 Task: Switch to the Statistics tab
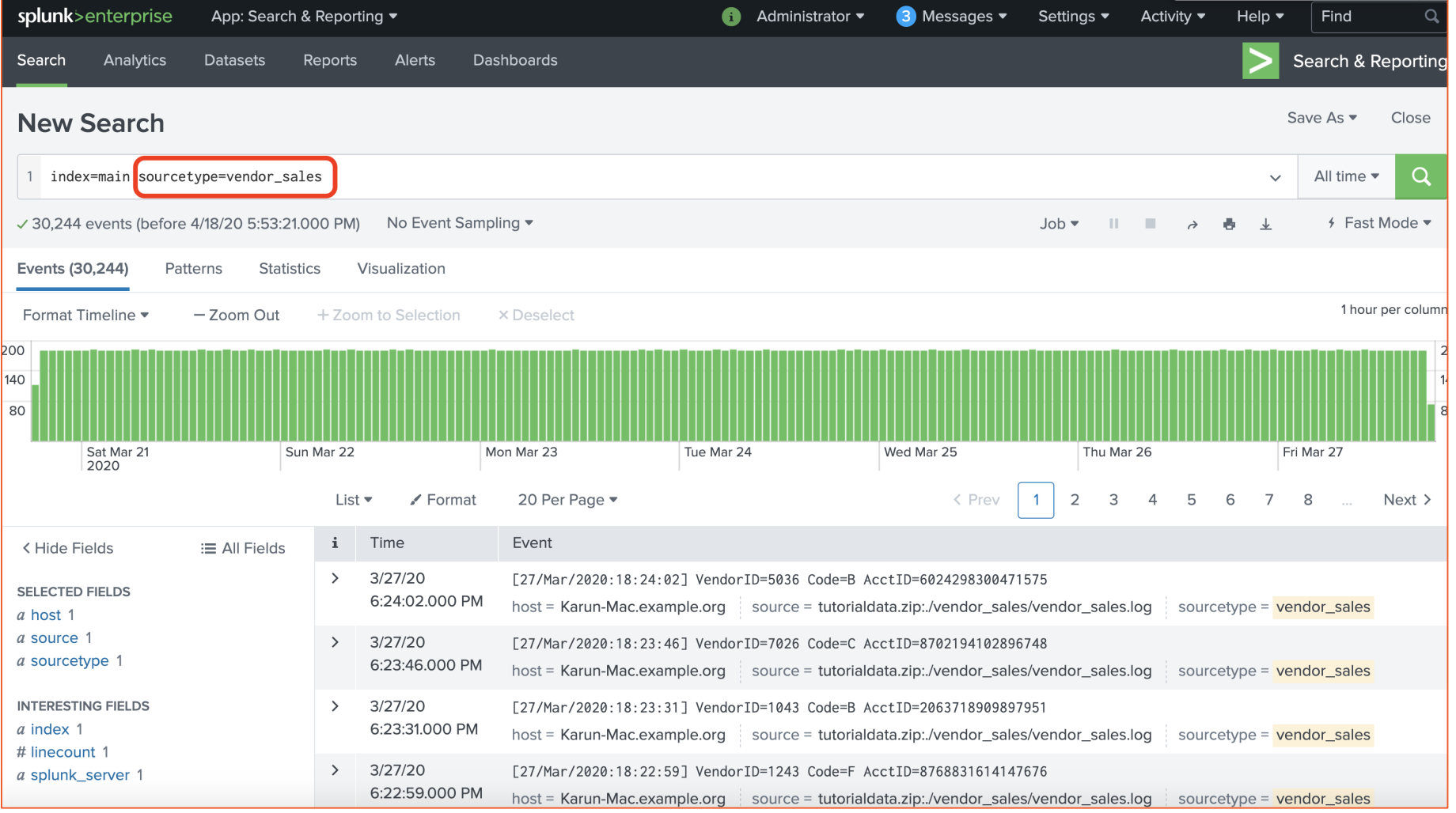tap(291, 270)
